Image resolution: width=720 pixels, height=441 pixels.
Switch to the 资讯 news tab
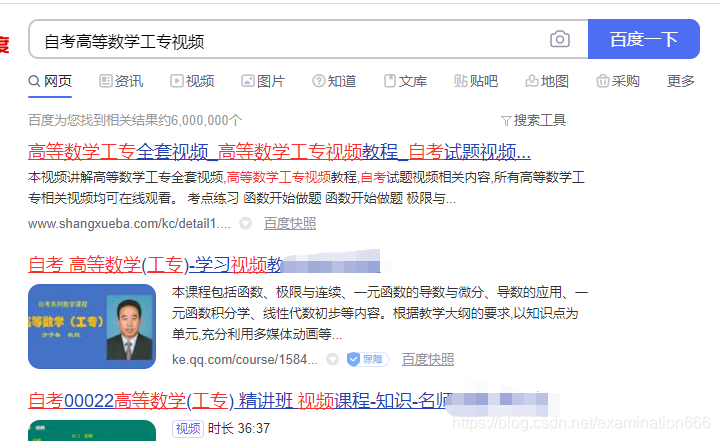point(121,81)
